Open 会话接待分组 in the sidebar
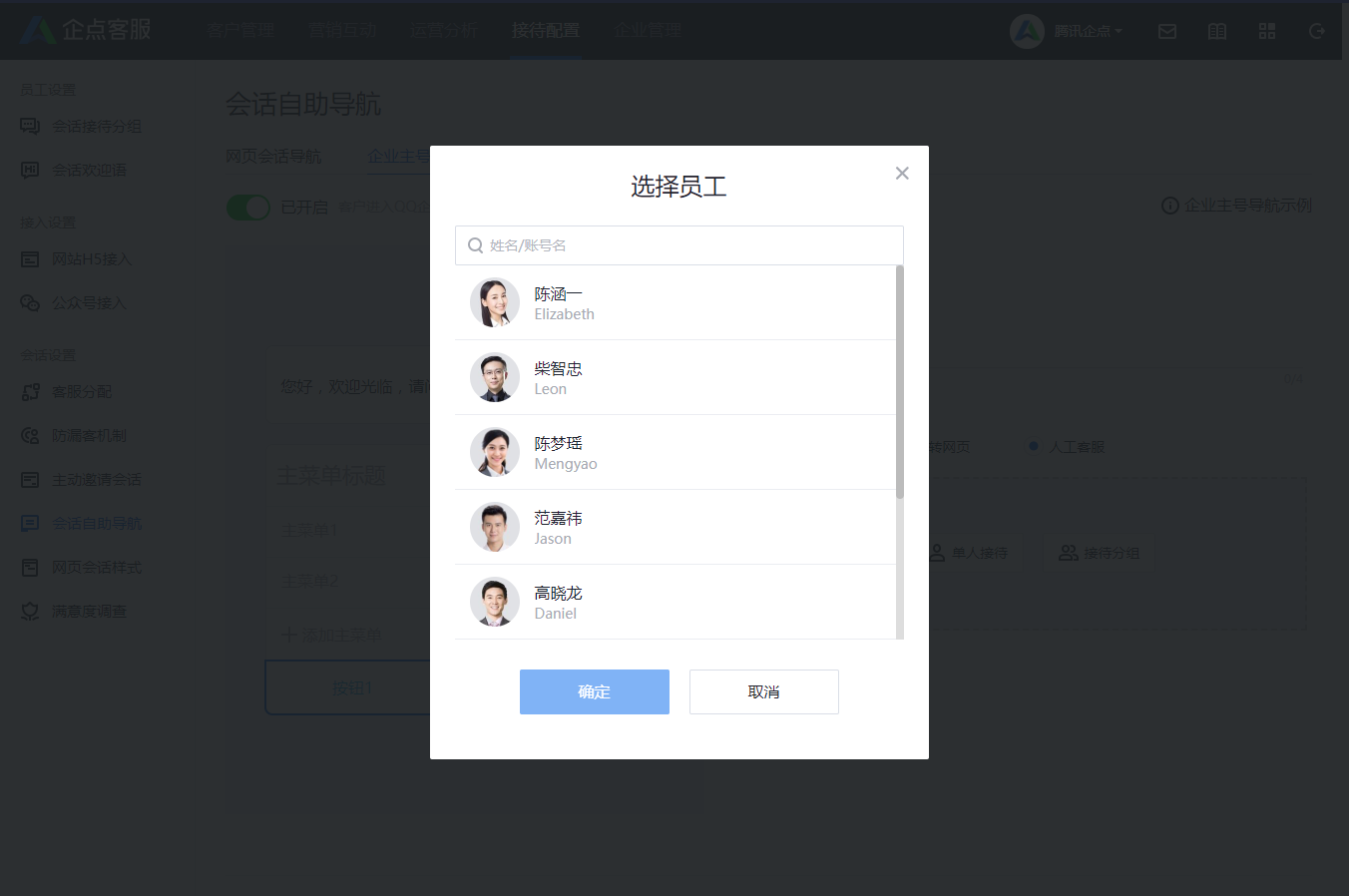This screenshot has width=1349, height=896. coord(97,127)
